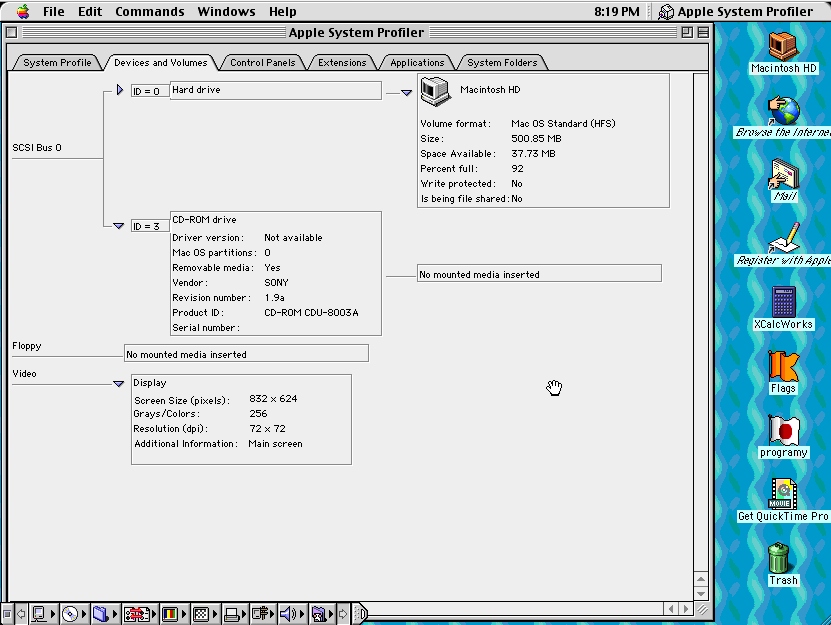Select the Register with Apple icon
This screenshot has width=831, height=625.
[x=784, y=238]
